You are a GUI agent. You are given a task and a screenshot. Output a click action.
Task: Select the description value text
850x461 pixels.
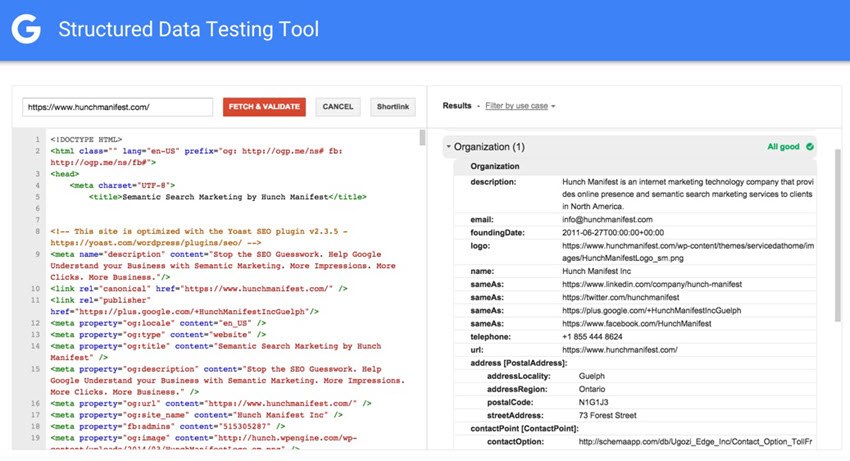pos(687,194)
